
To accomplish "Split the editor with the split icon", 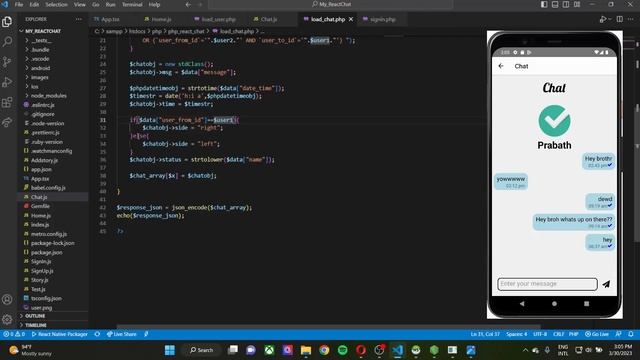I will (620, 19).
